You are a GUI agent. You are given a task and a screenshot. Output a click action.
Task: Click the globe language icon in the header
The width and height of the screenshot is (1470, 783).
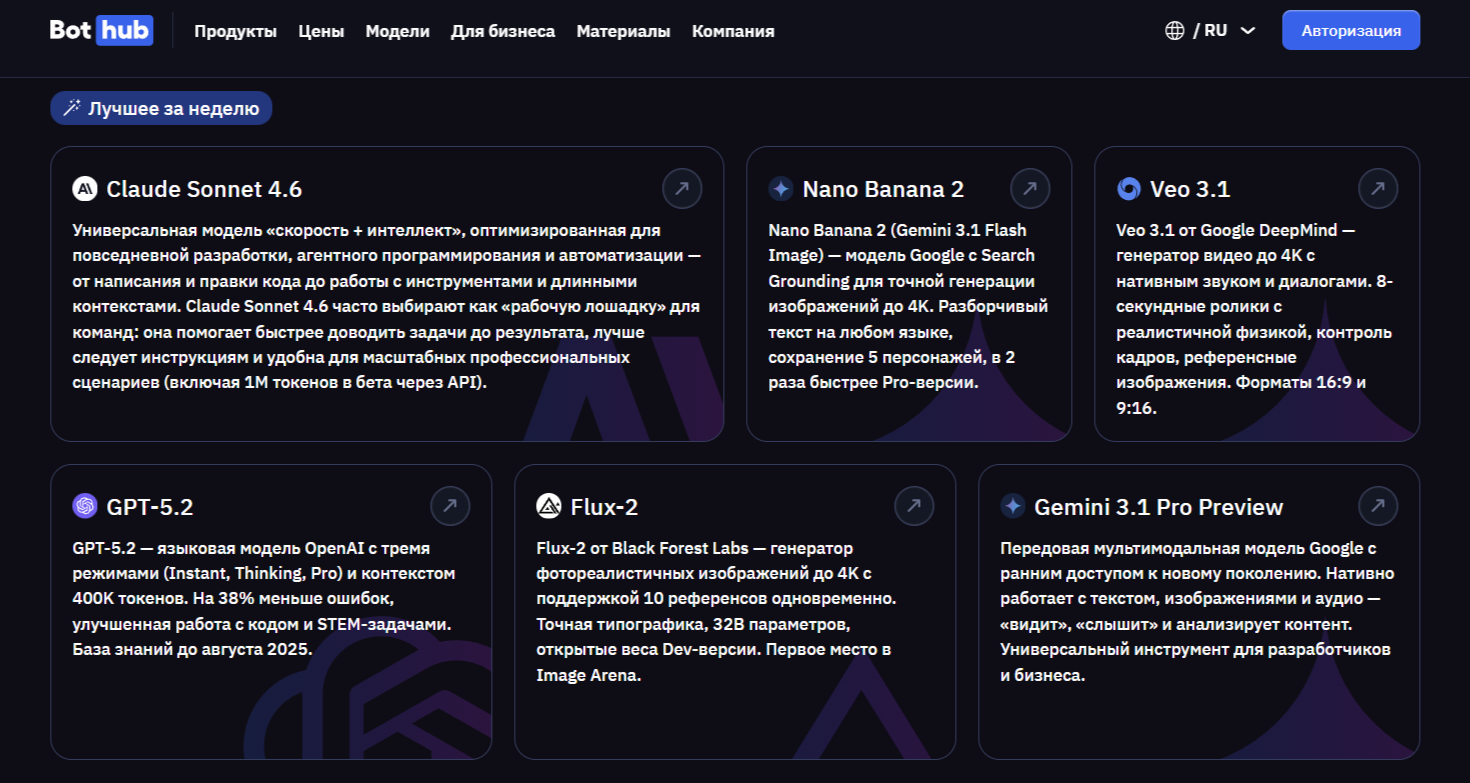pyautogui.click(x=1175, y=30)
